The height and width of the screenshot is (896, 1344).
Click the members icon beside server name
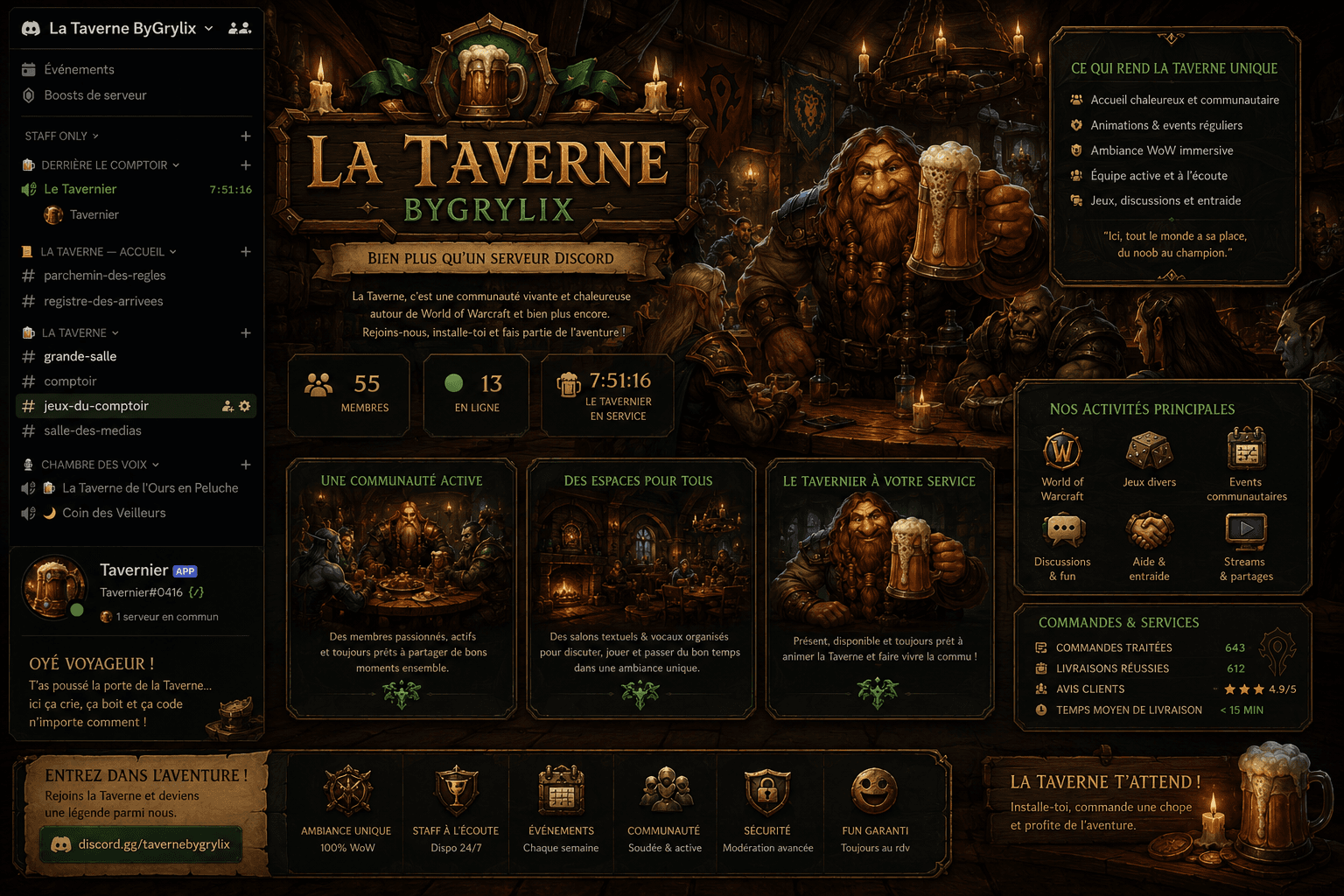[240, 28]
